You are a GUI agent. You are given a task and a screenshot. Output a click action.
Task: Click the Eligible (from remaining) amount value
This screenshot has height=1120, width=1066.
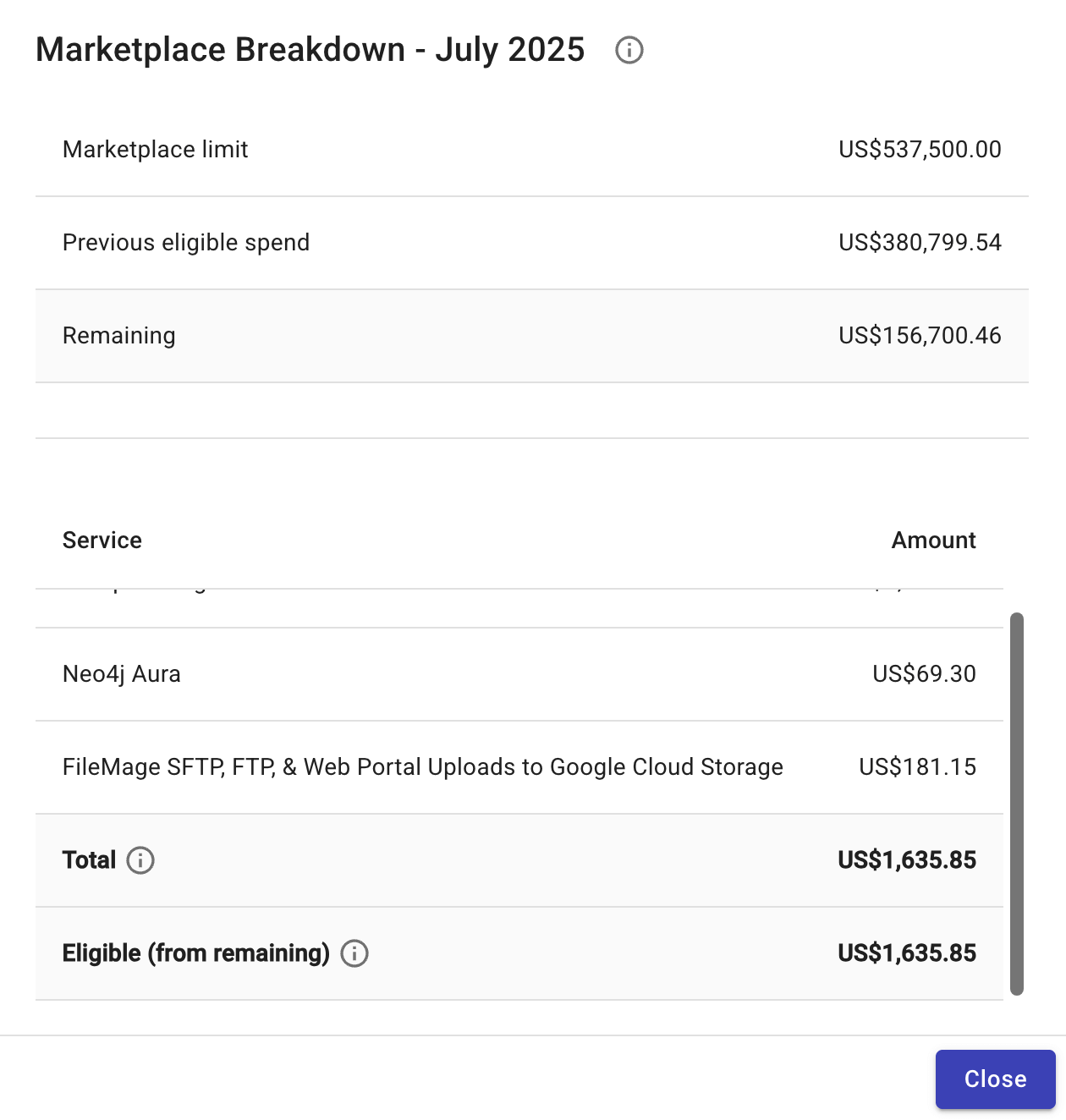coord(907,953)
